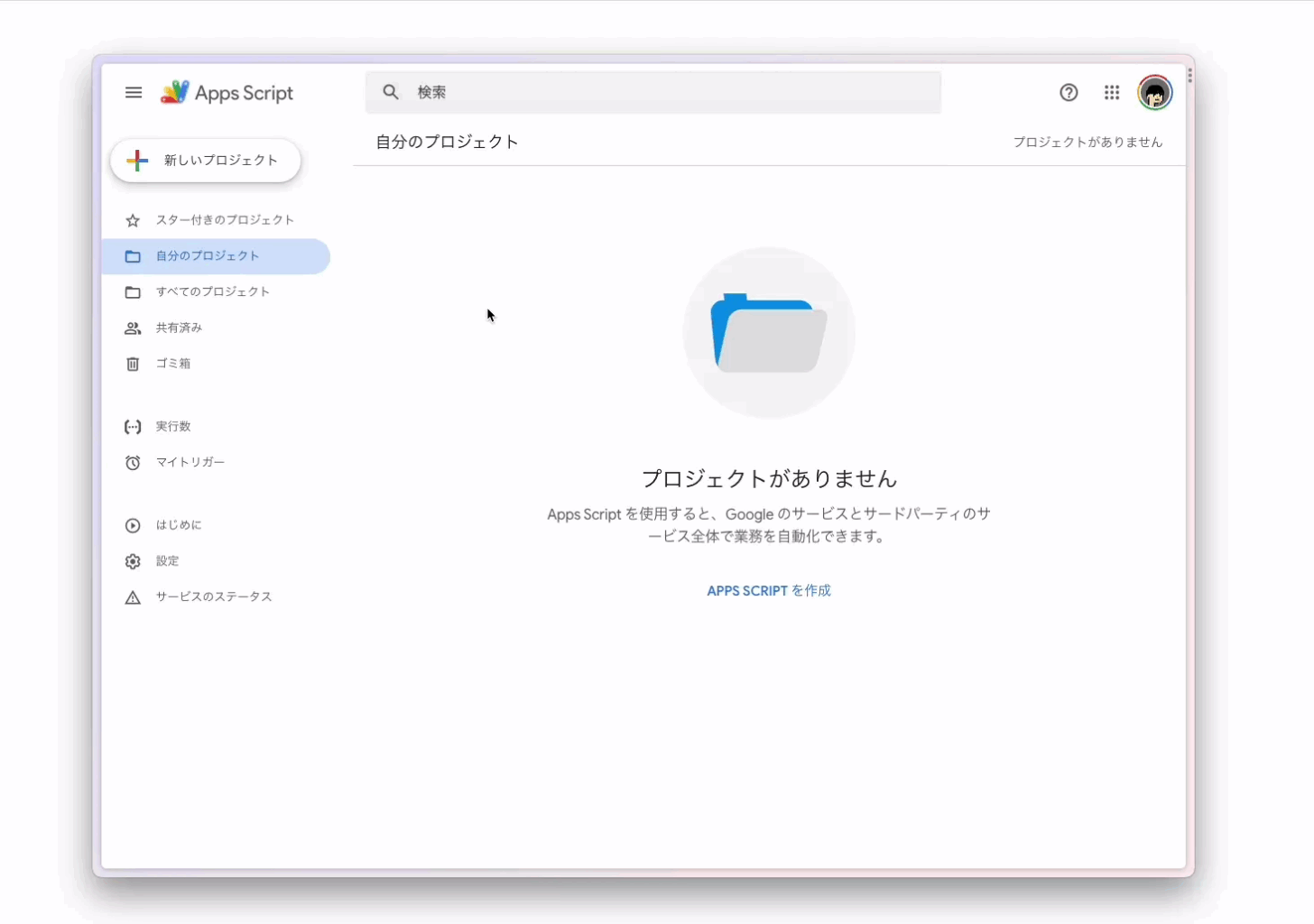Select 自分のプロジェクト in sidebar
The height and width of the screenshot is (924, 1314).
pos(216,256)
